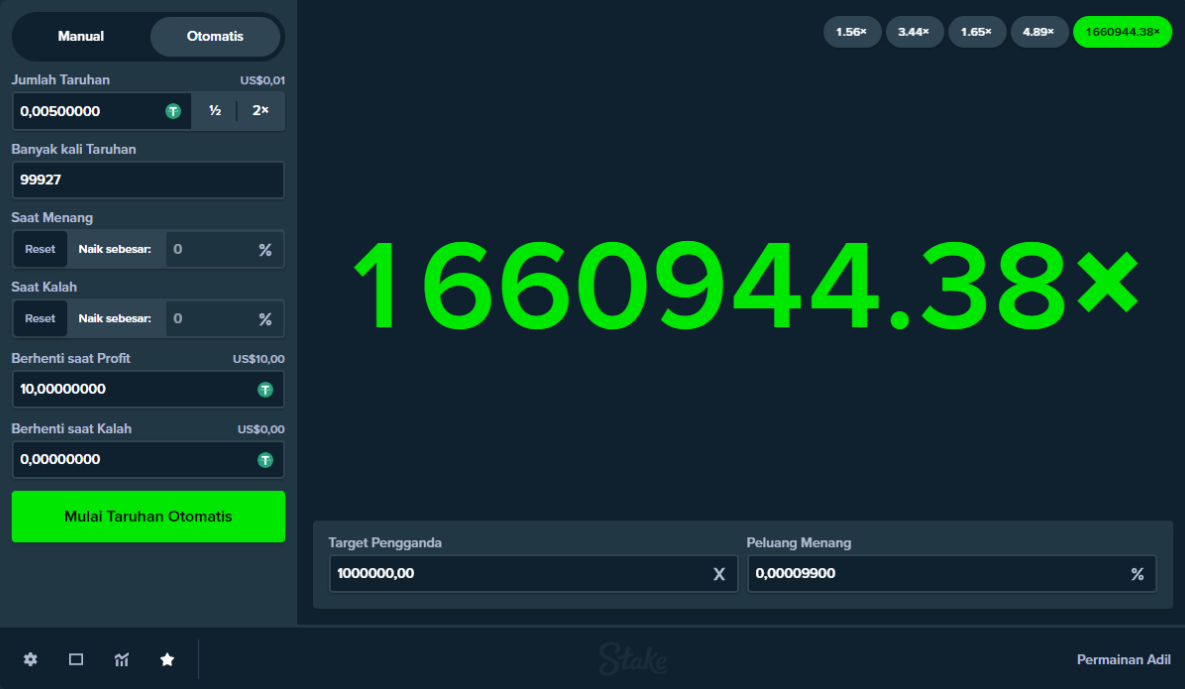Open the settings gear icon
Image resolution: width=1185 pixels, height=689 pixels.
[x=30, y=660]
